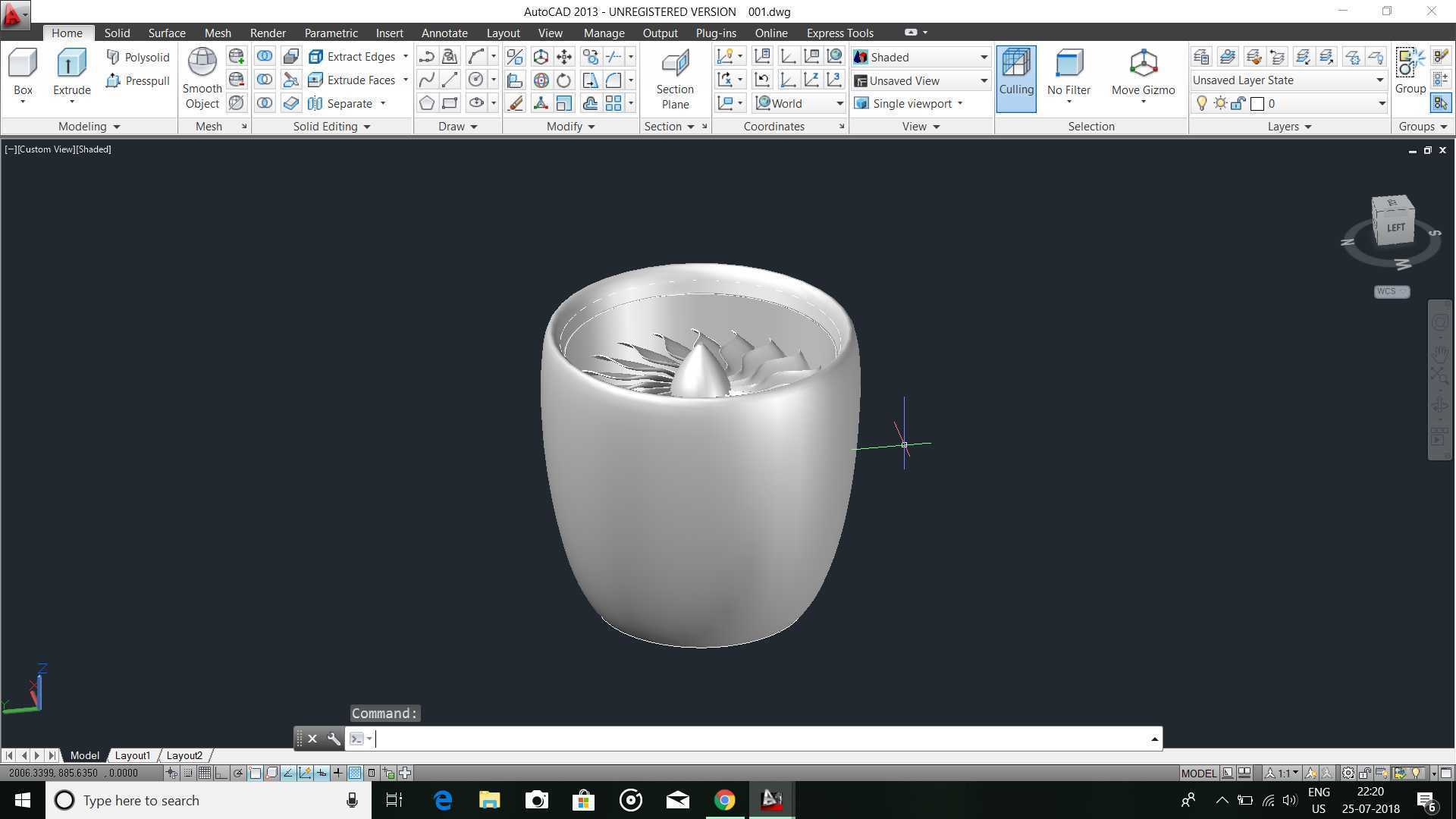
Task: Click the Group objects icon
Action: [1410, 71]
